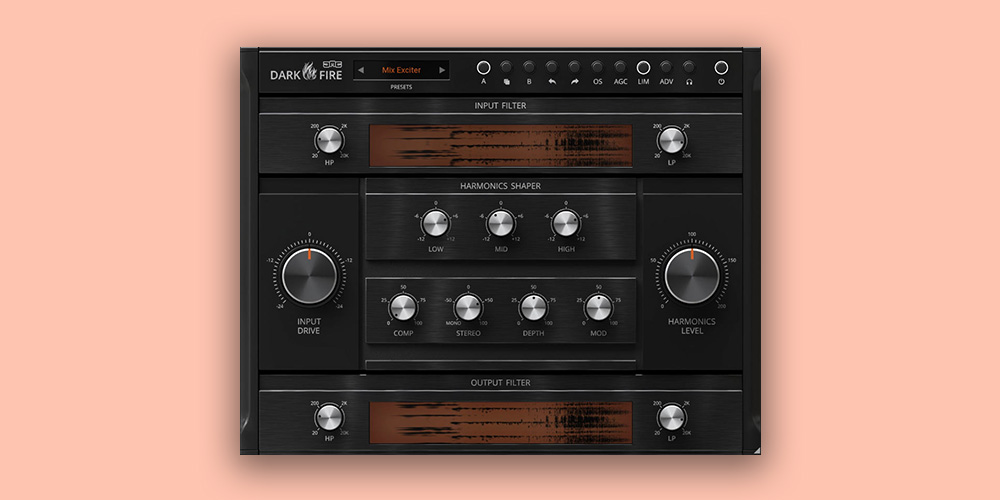Toggle the LIM limiter button
Screen dimensions: 1000x500
coord(643,67)
